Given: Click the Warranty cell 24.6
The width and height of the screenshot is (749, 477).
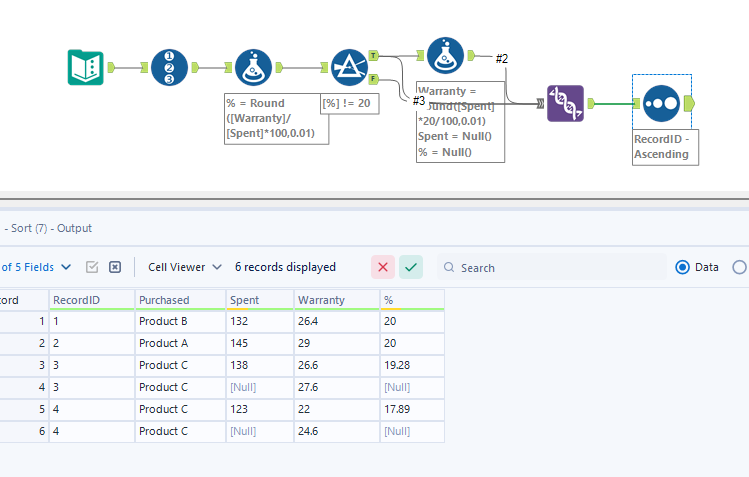Looking at the screenshot, I should tap(337, 431).
